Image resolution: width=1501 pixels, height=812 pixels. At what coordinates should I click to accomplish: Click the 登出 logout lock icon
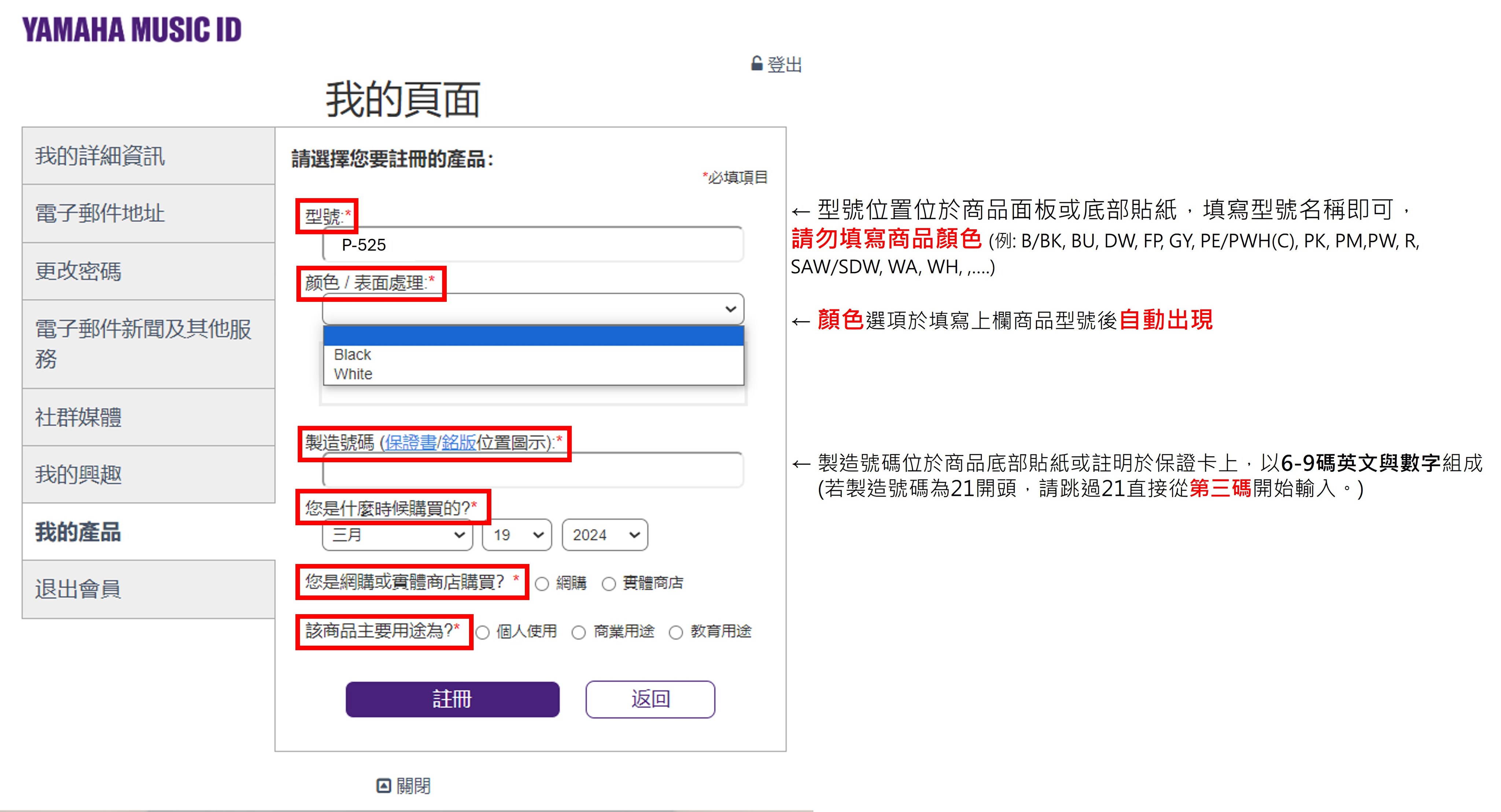756,63
